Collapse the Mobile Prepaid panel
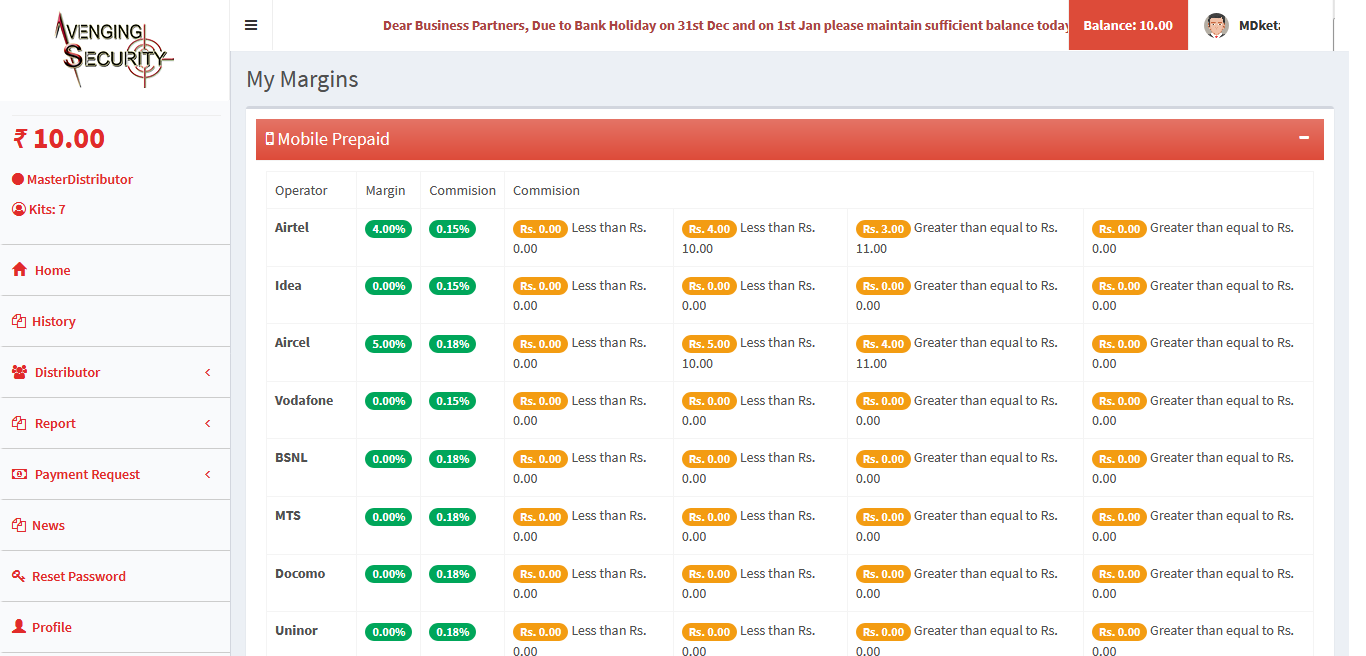Screen dimensions: 1366x656 point(1304,138)
